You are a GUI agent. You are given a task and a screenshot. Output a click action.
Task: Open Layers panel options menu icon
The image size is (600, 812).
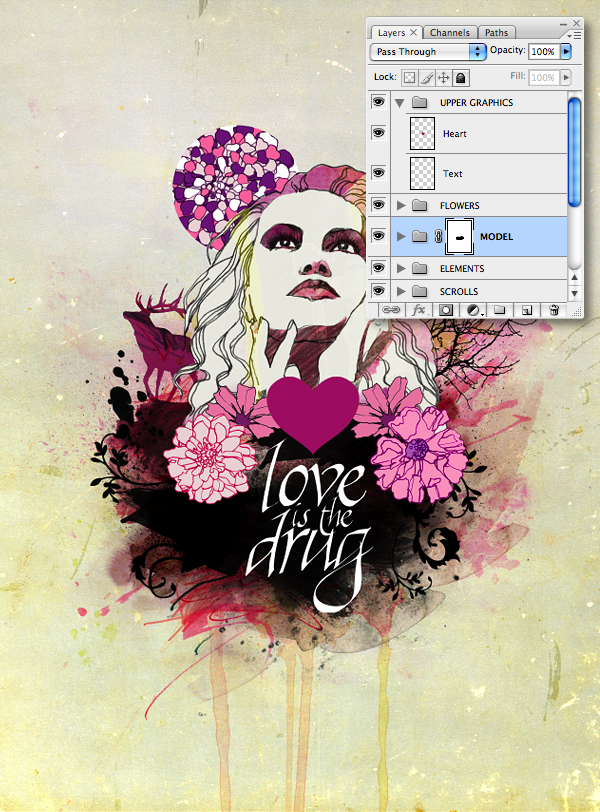click(574, 35)
